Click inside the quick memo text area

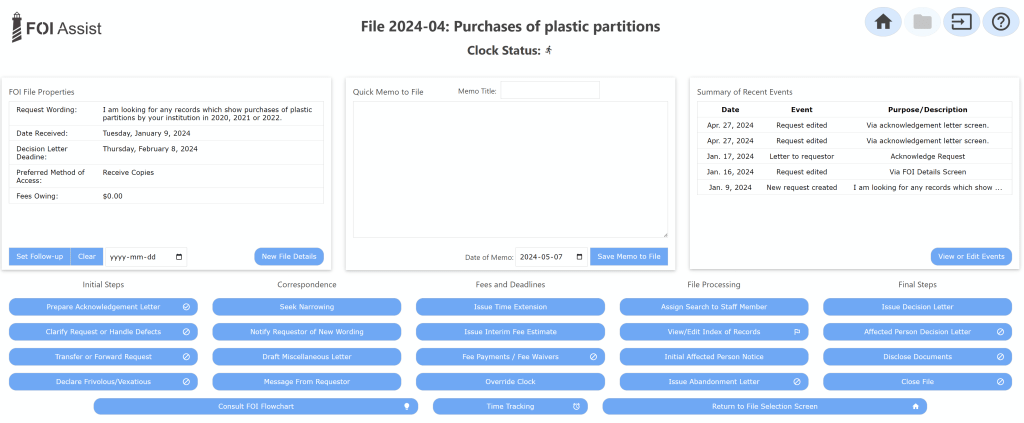(x=510, y=170)
